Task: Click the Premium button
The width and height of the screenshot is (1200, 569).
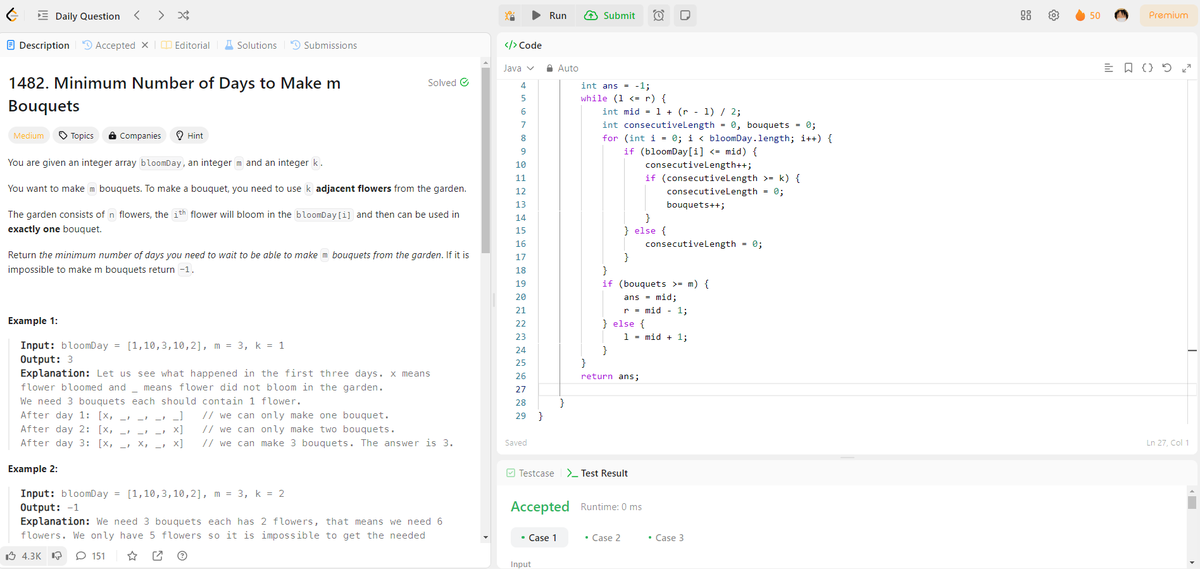Action: (x=1168, y=16)
